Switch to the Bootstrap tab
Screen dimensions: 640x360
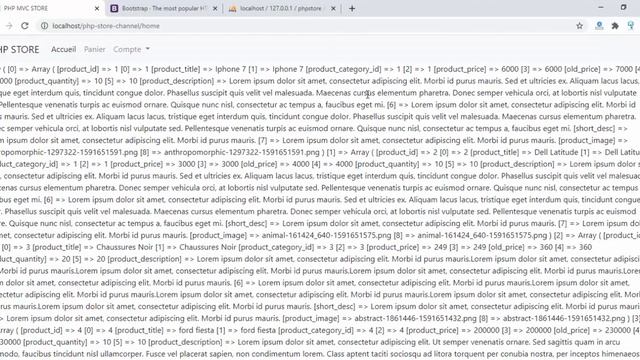point(165,8)
